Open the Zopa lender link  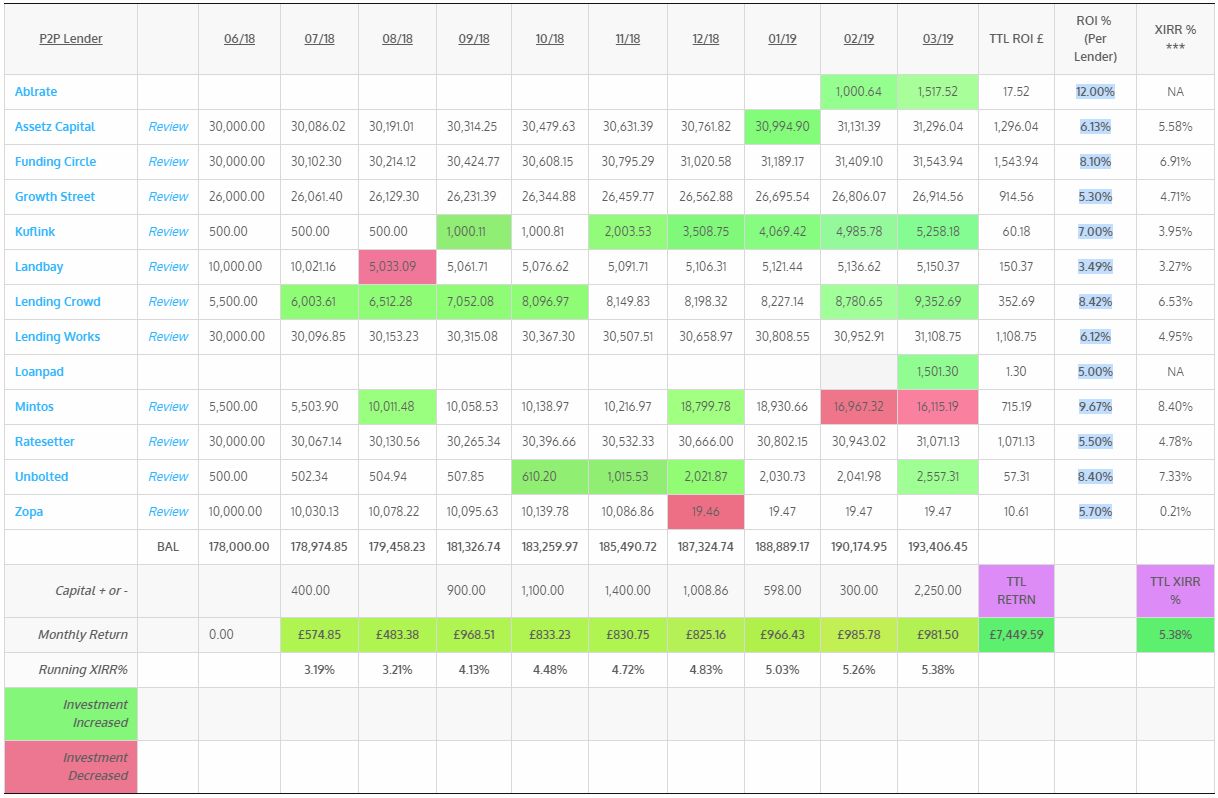click(x=29, y=512)
